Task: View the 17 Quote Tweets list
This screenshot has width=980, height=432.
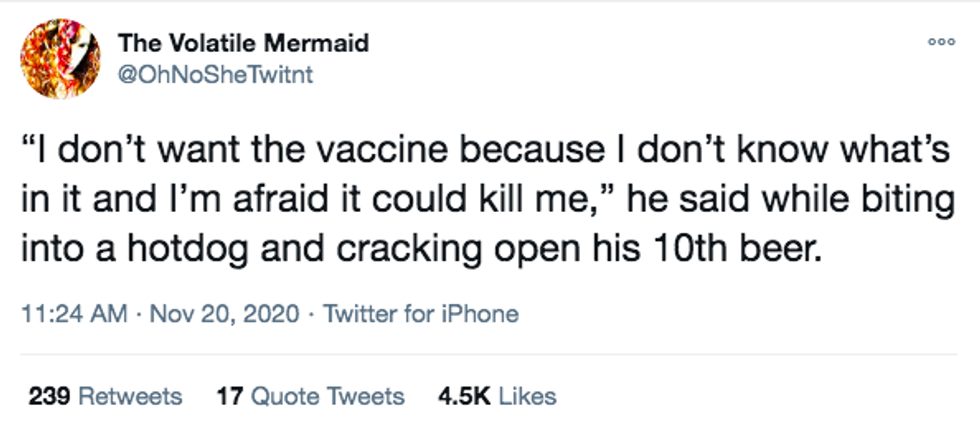Action: 310,396
